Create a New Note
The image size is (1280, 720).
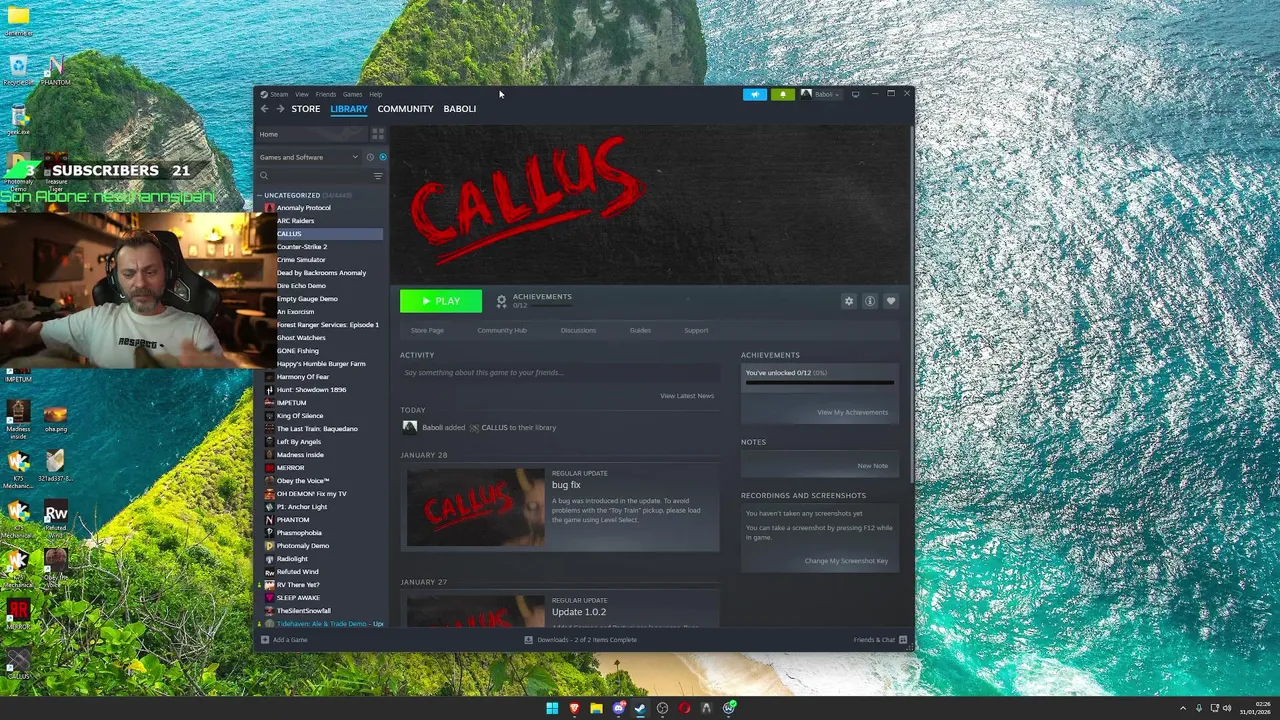872,466
